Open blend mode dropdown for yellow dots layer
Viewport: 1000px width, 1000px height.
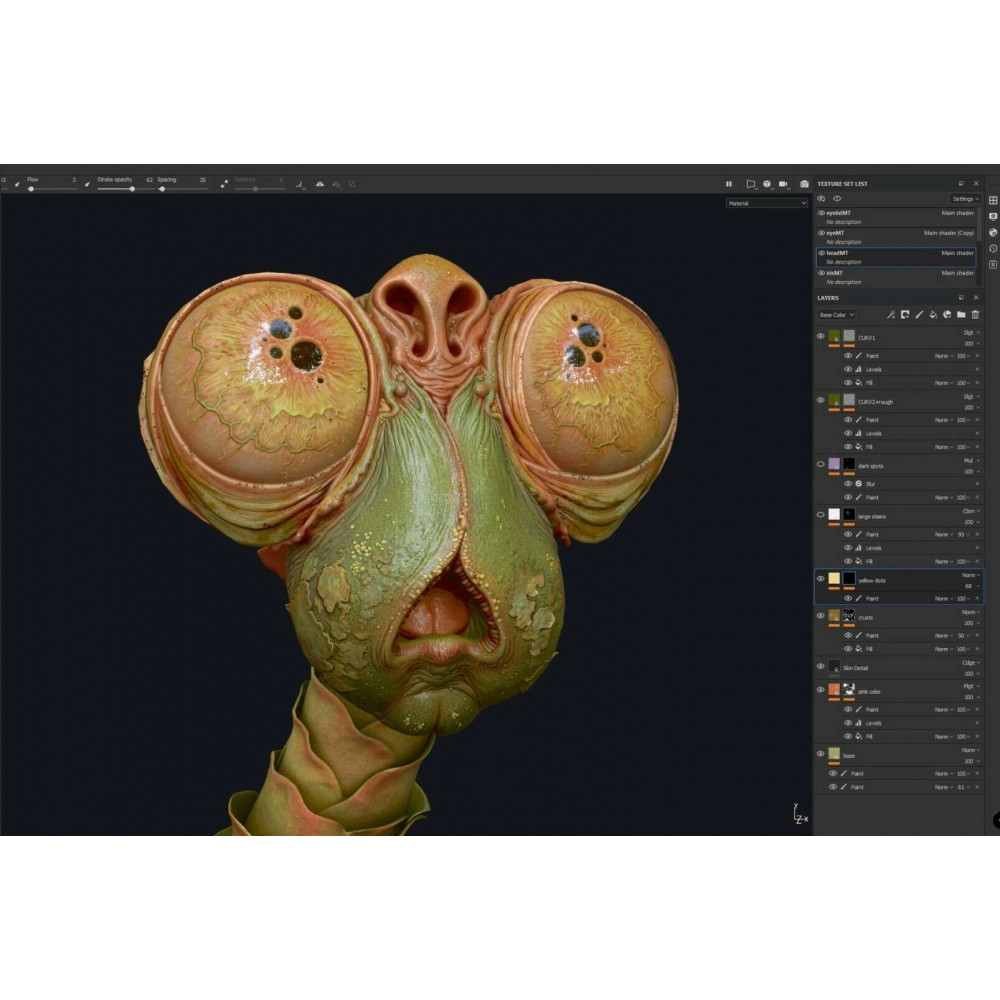[x=971, y=574]
